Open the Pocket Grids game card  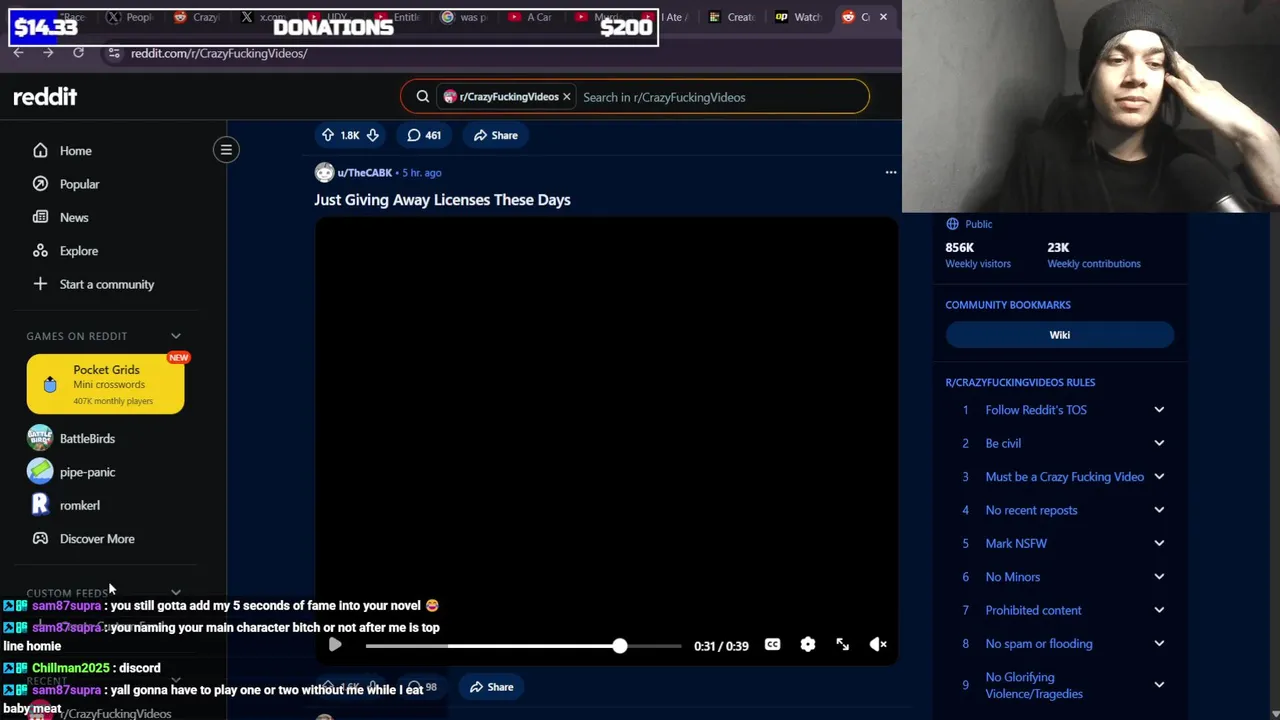tap(105, 384)
